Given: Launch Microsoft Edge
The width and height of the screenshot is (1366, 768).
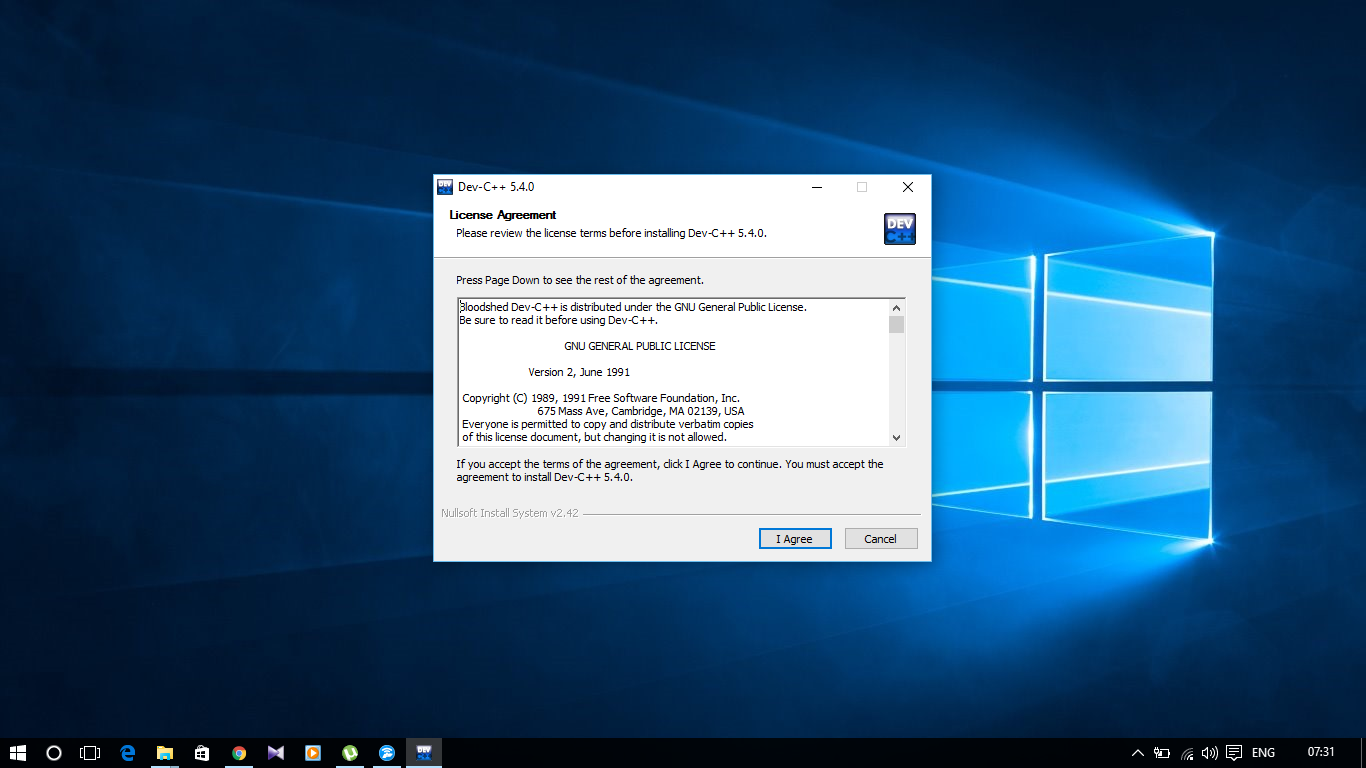Looking at the screenshot, I should coord(128,753).
